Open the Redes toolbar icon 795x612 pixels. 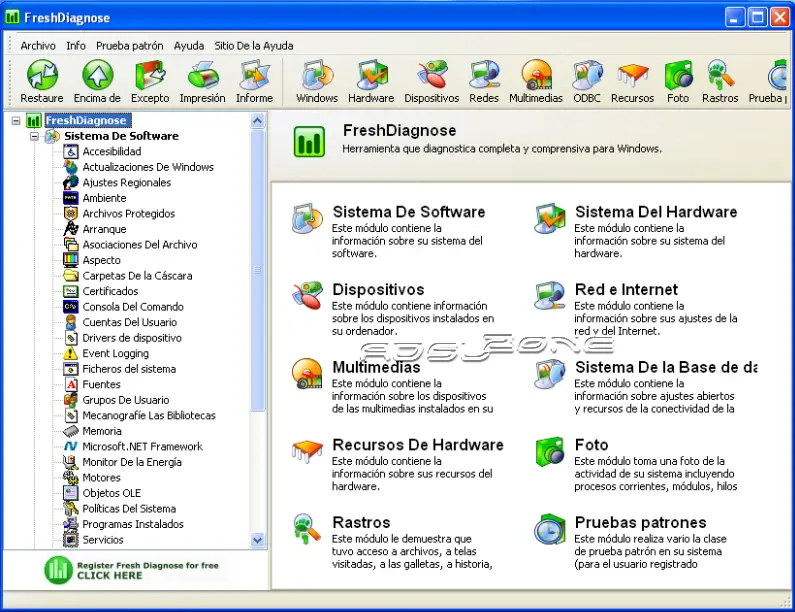484,75
